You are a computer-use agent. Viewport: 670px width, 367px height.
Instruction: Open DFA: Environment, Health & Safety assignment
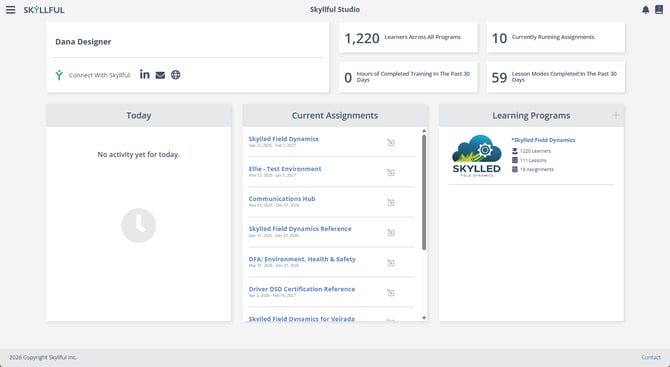(302, 259)
